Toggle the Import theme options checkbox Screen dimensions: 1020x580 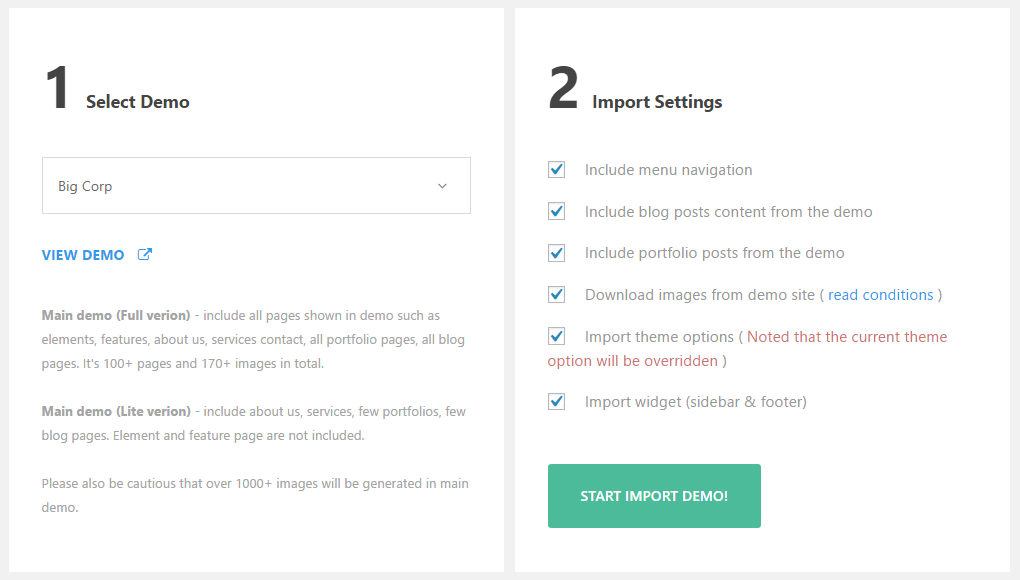pyautogui.click(x=557, y=337)
